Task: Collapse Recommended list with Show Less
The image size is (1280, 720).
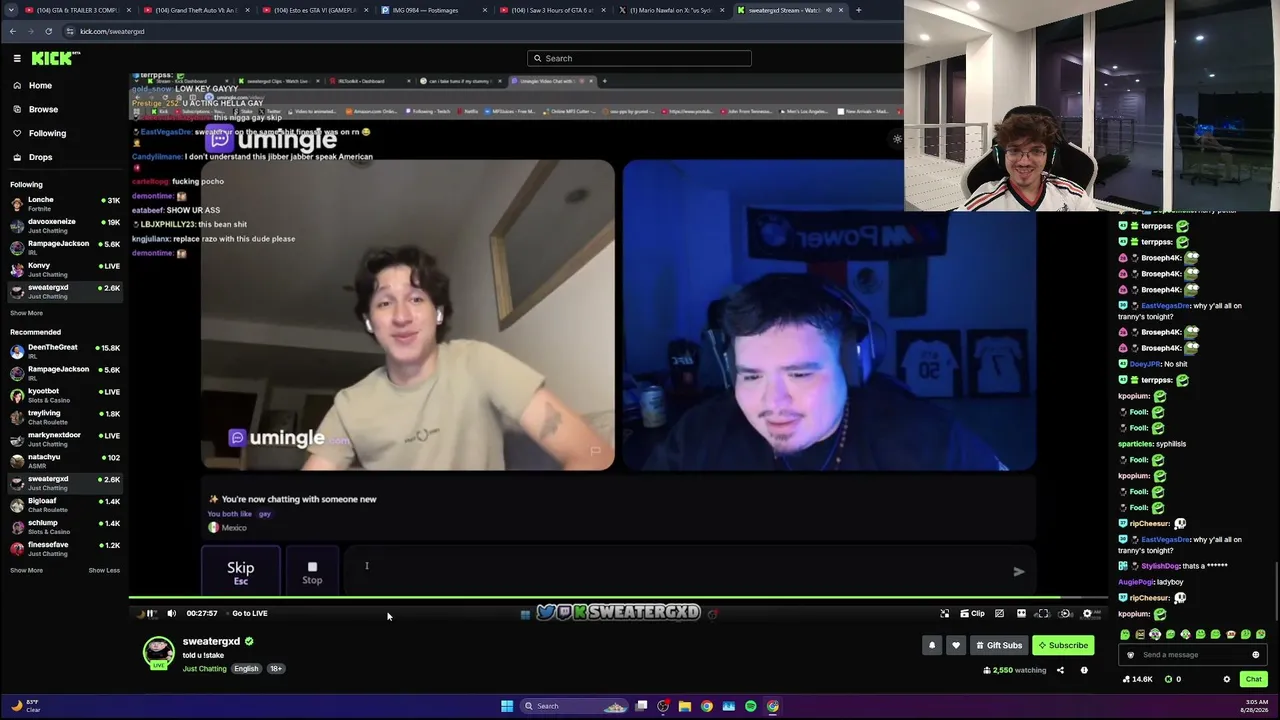Action: [104, 570]
